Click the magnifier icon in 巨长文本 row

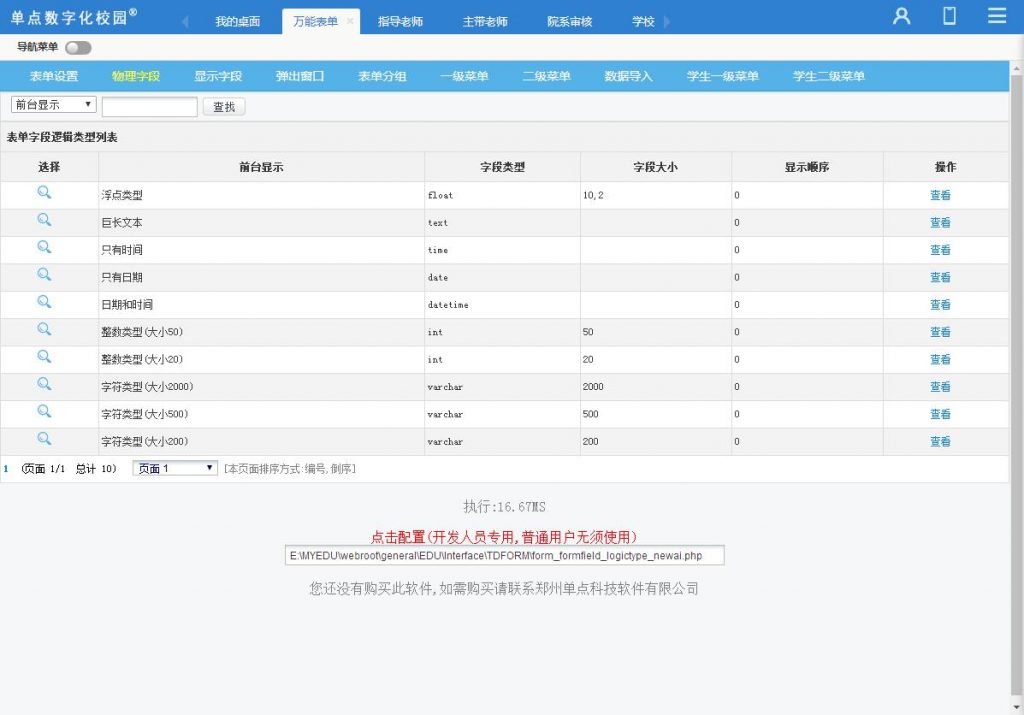44,219
